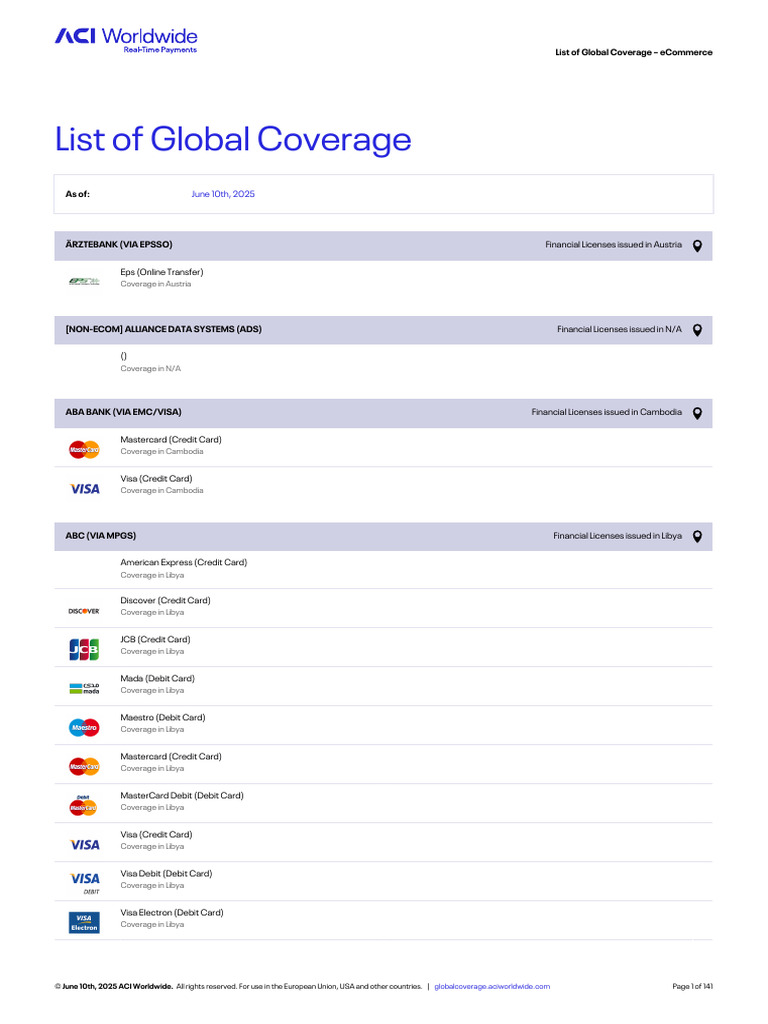This screenshot has width=768, height=1024.
Task: Click 'Coverage in N/A' text
Action: (x=150, y=368)
